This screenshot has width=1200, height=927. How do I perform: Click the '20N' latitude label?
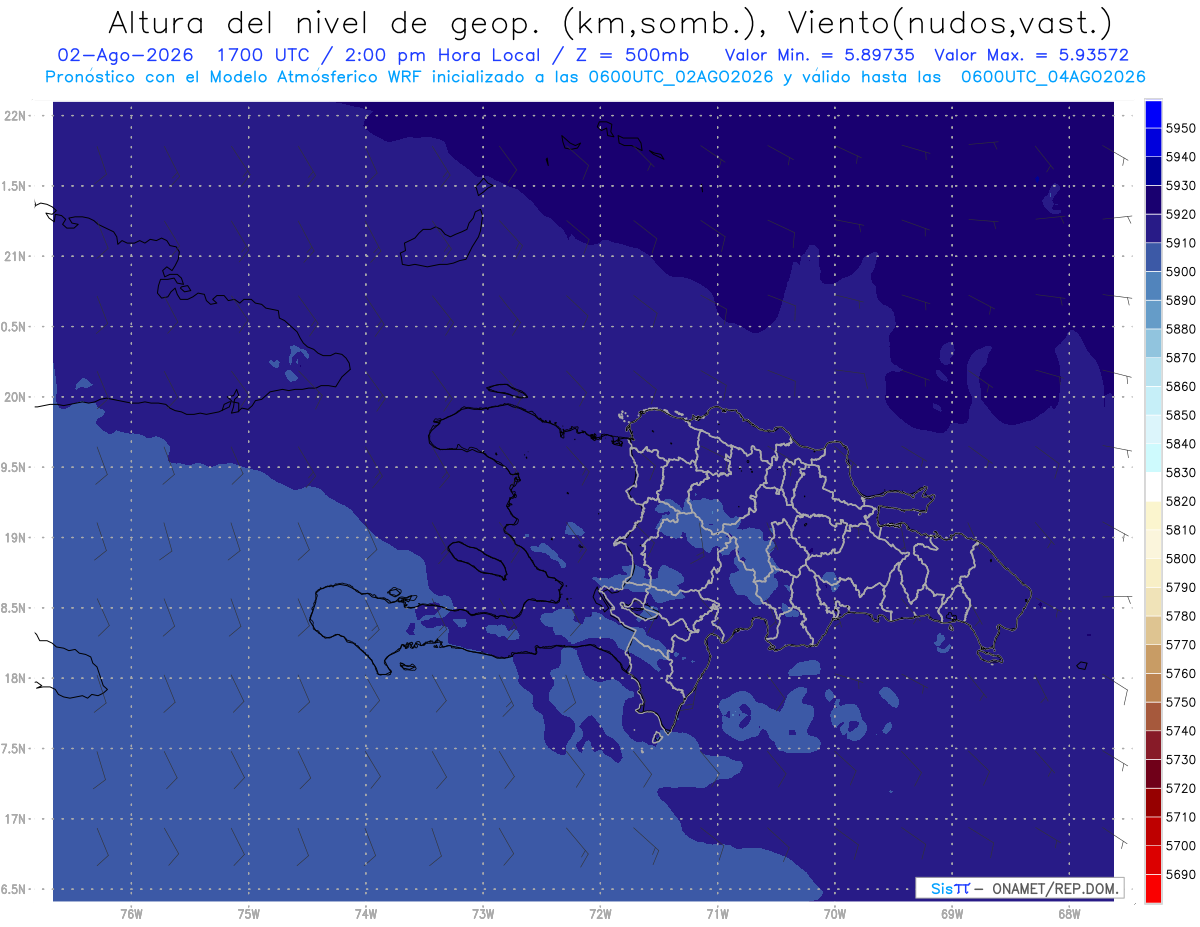tap(16, 397)
